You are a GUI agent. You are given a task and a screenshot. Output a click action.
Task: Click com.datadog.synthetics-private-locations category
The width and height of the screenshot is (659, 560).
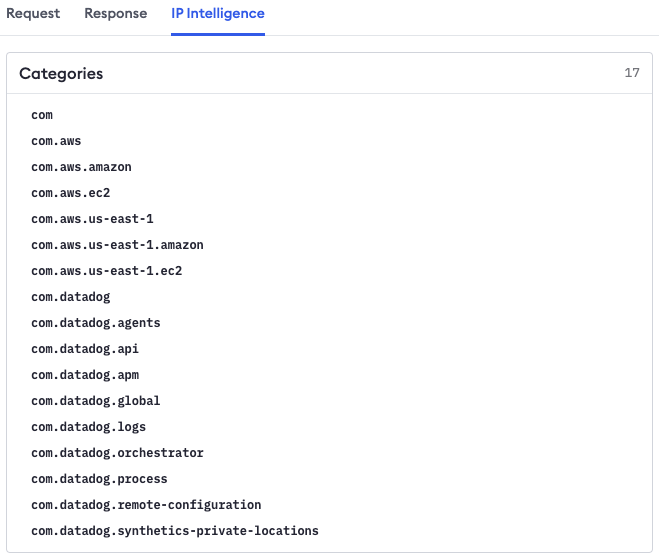coord(174,531)
